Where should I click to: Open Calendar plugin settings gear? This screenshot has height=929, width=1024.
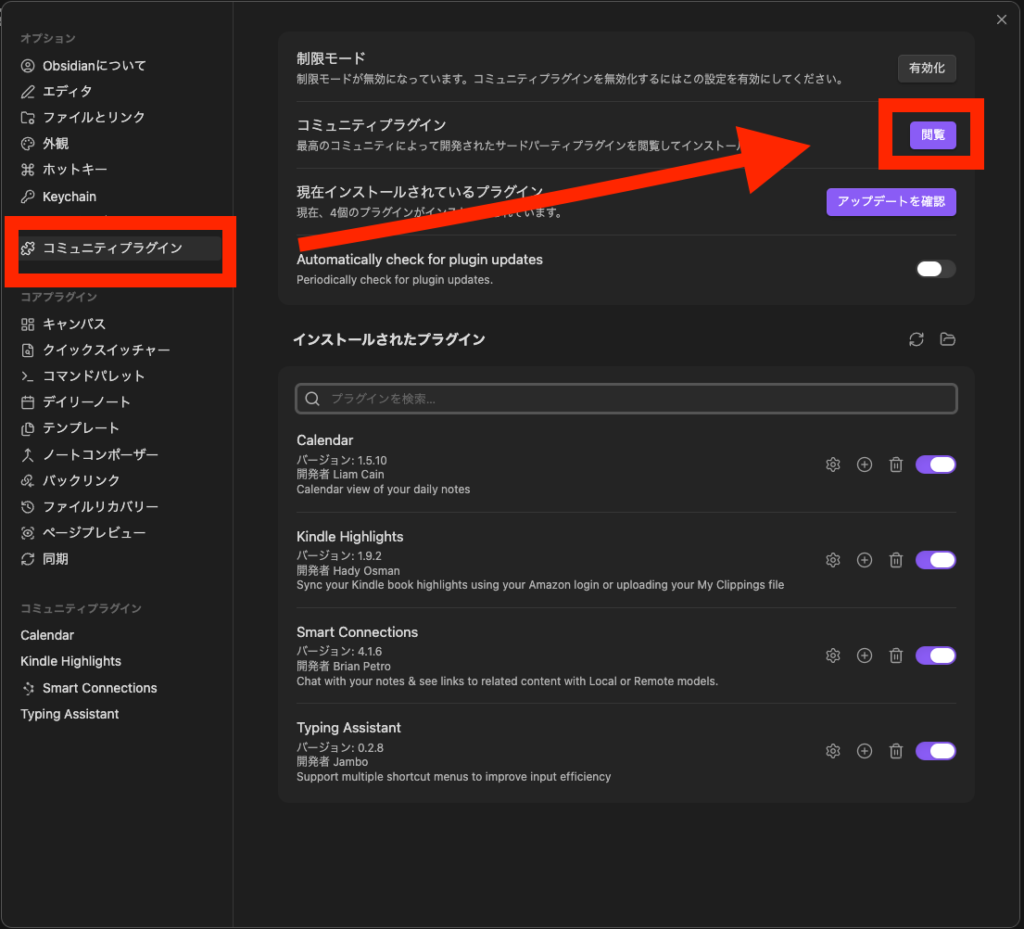coord(833,464)
